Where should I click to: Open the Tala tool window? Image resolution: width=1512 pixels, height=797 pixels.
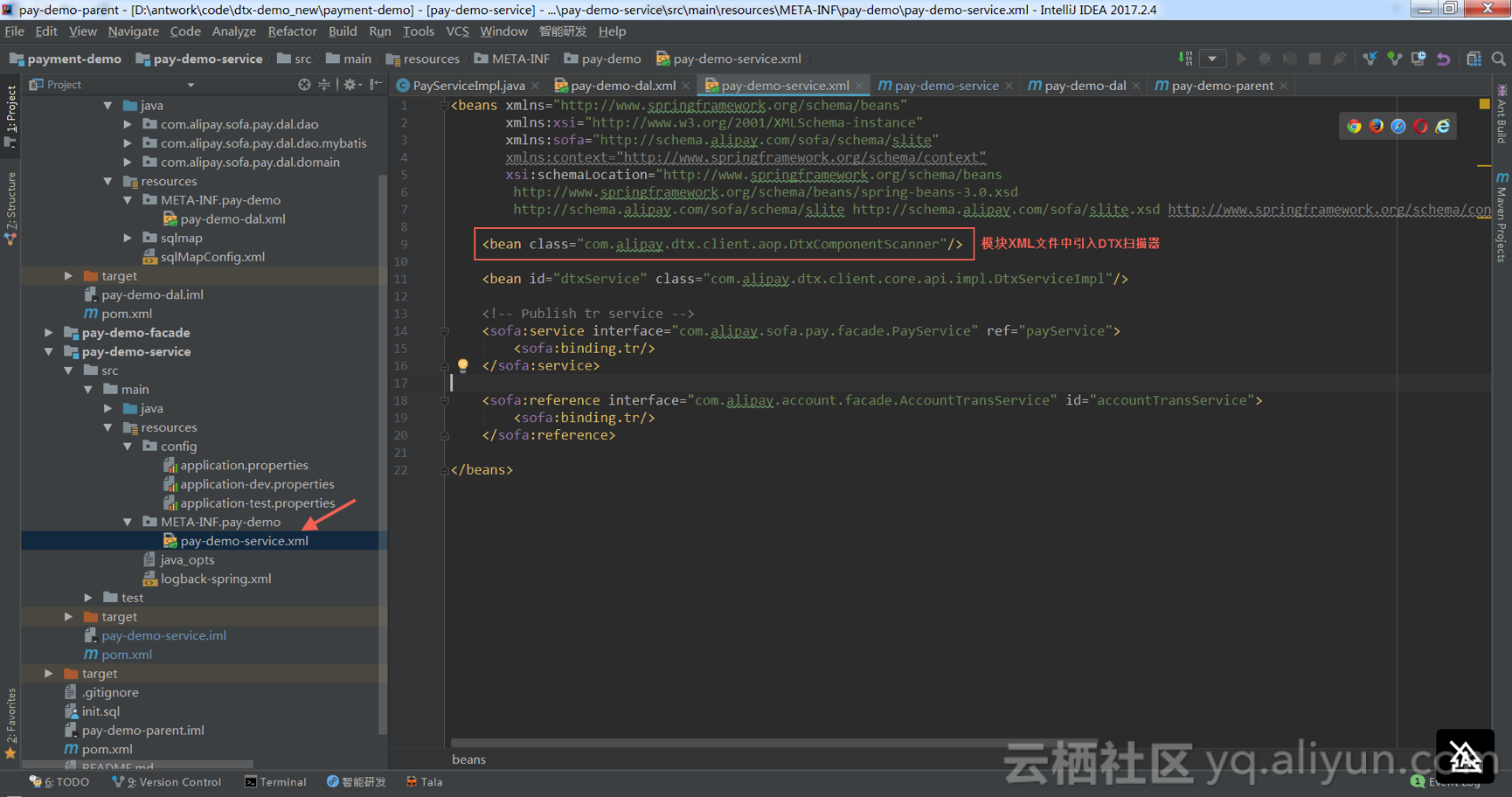[425, 782]
